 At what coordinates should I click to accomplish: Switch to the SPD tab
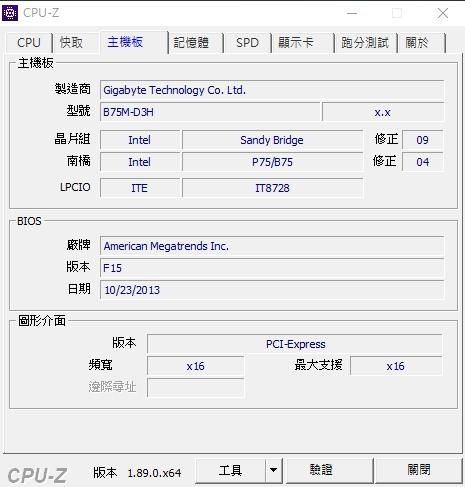247,43
